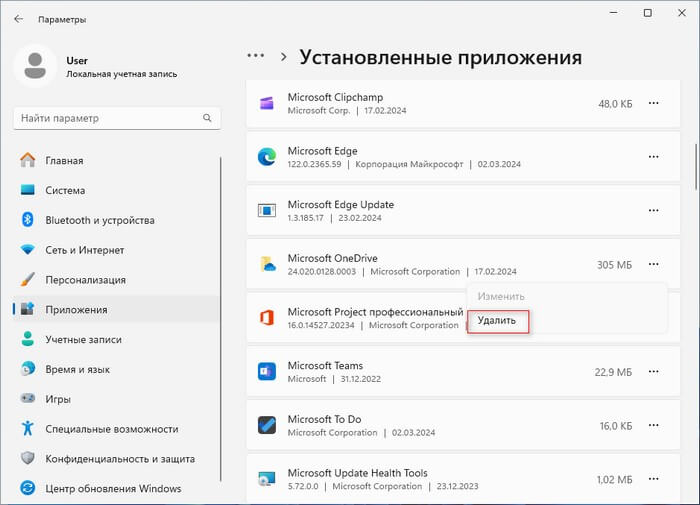Click the Microsoft Teams app icon
The width and height of the screenshot is (700, 505).
tap(267, 372)
